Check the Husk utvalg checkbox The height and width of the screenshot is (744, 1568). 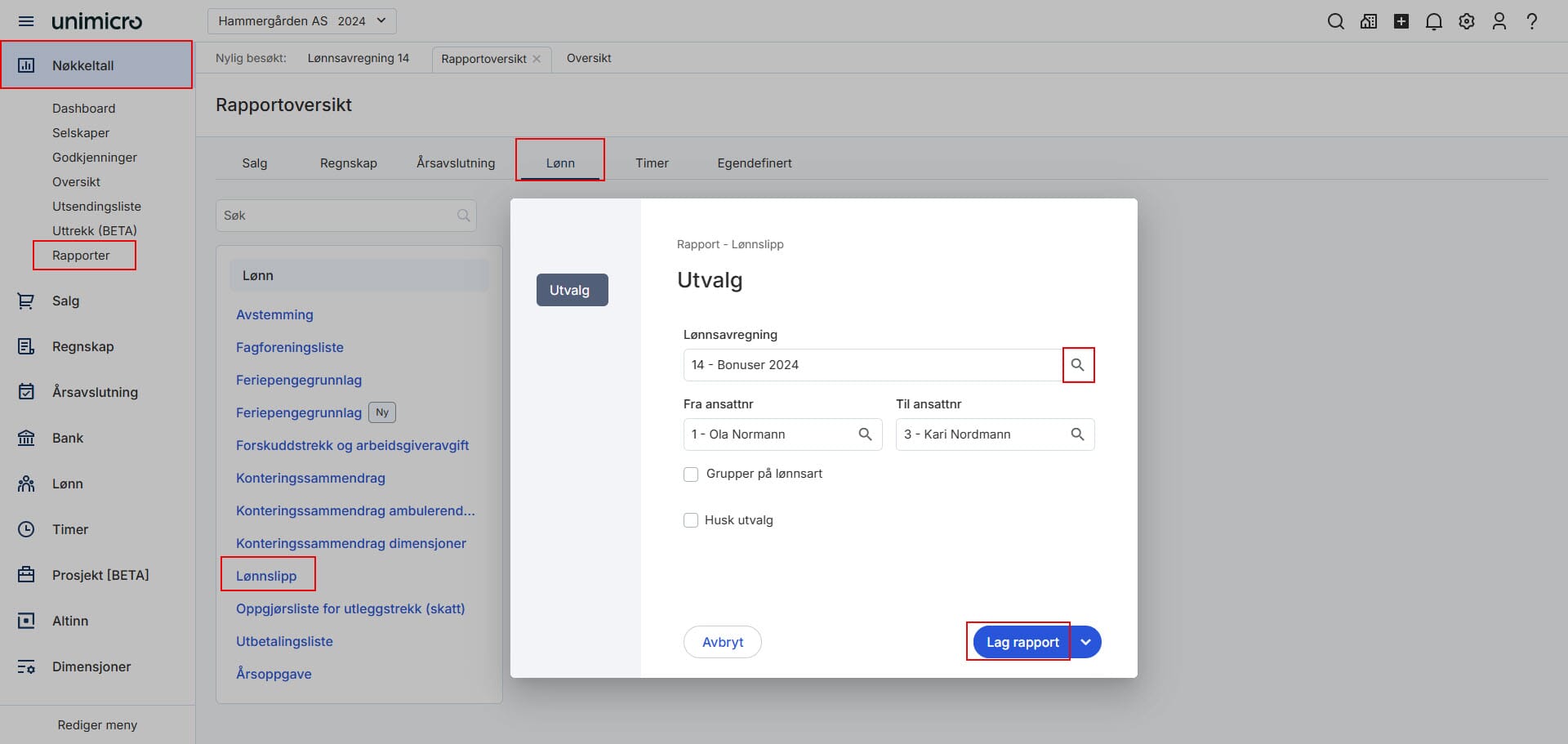pyautogui.click(x=691, y=520)
